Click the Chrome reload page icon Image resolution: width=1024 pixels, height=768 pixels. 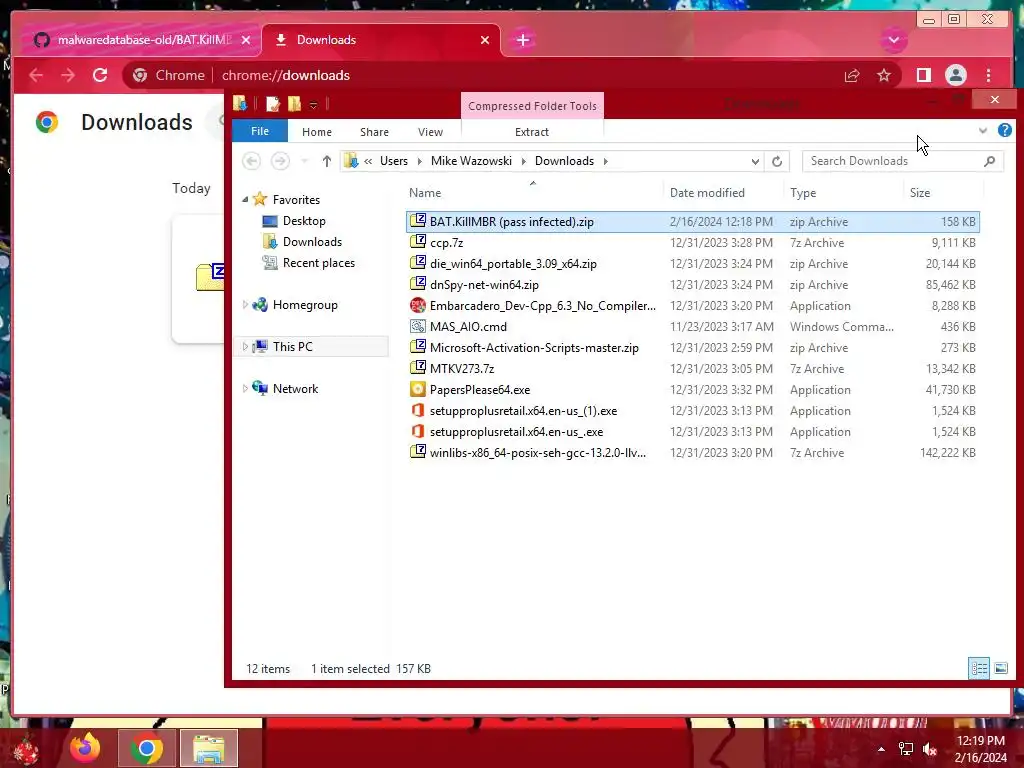(x=100, y=75)
